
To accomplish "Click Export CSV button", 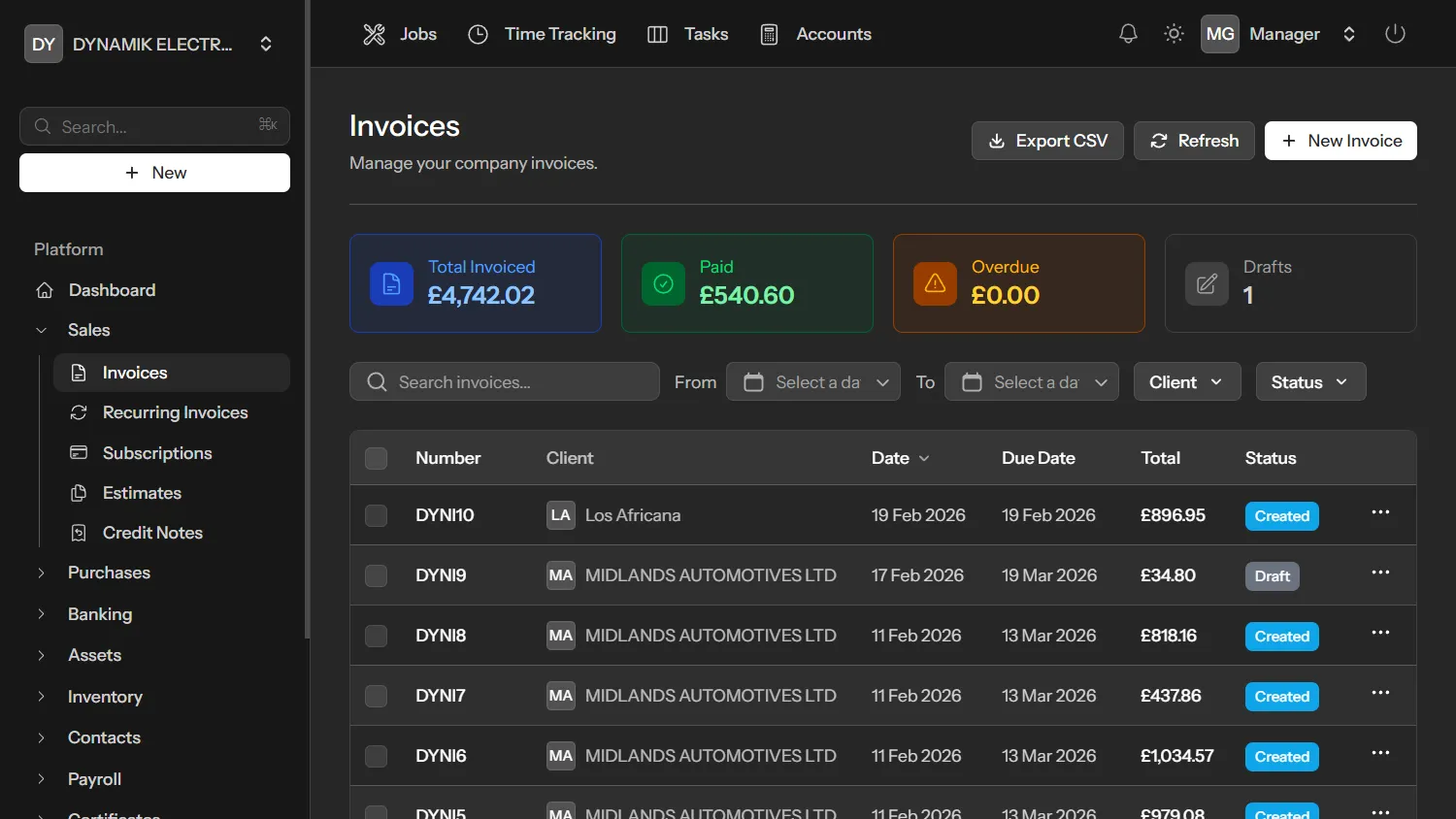I will pyautogui.click(x=1047, y=141).
